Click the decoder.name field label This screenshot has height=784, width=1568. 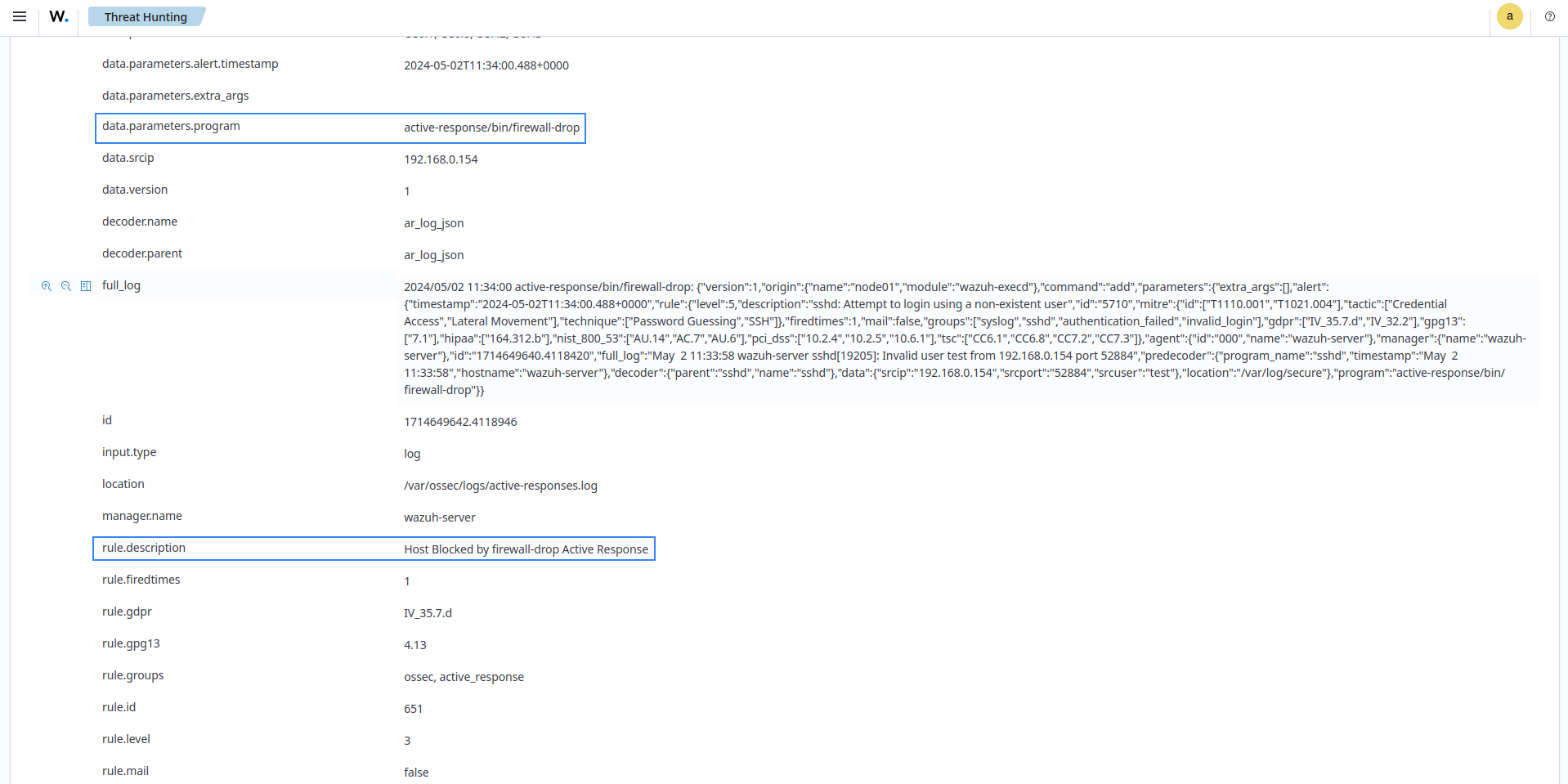140,222
